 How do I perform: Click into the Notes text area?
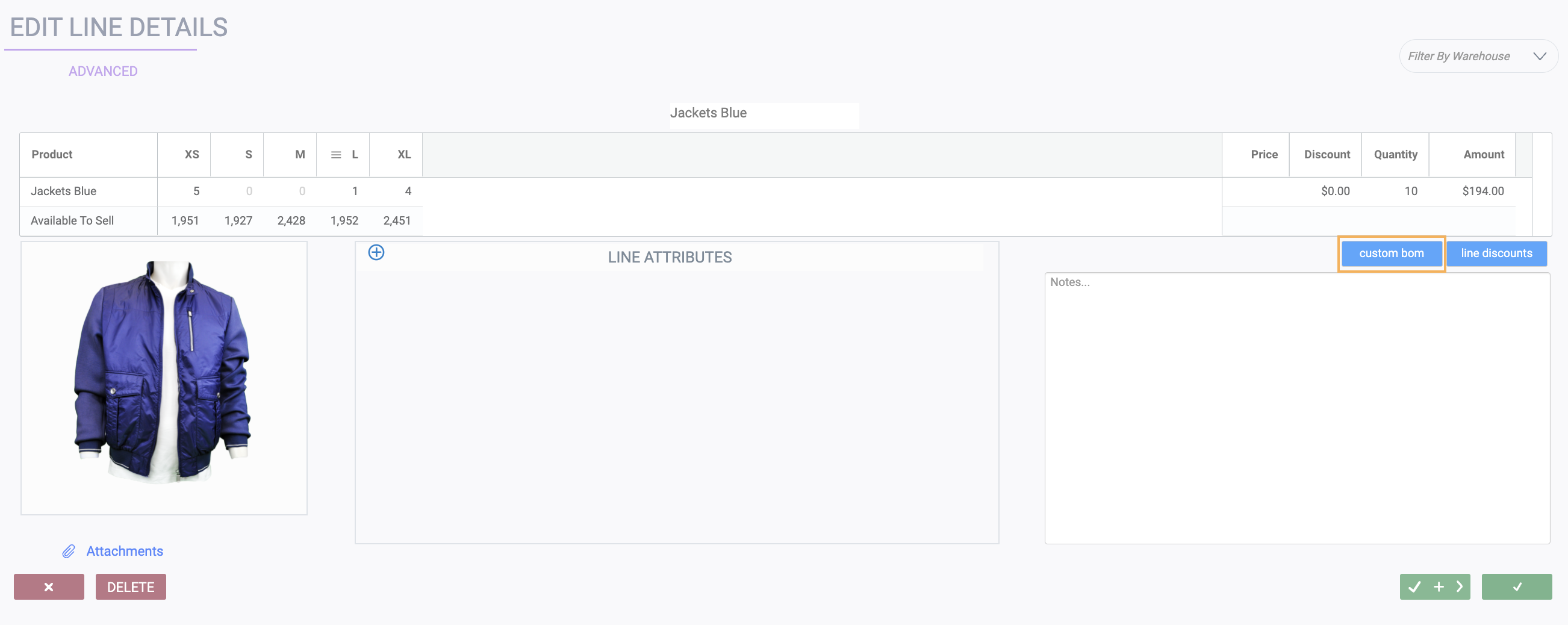[1296, 408]
